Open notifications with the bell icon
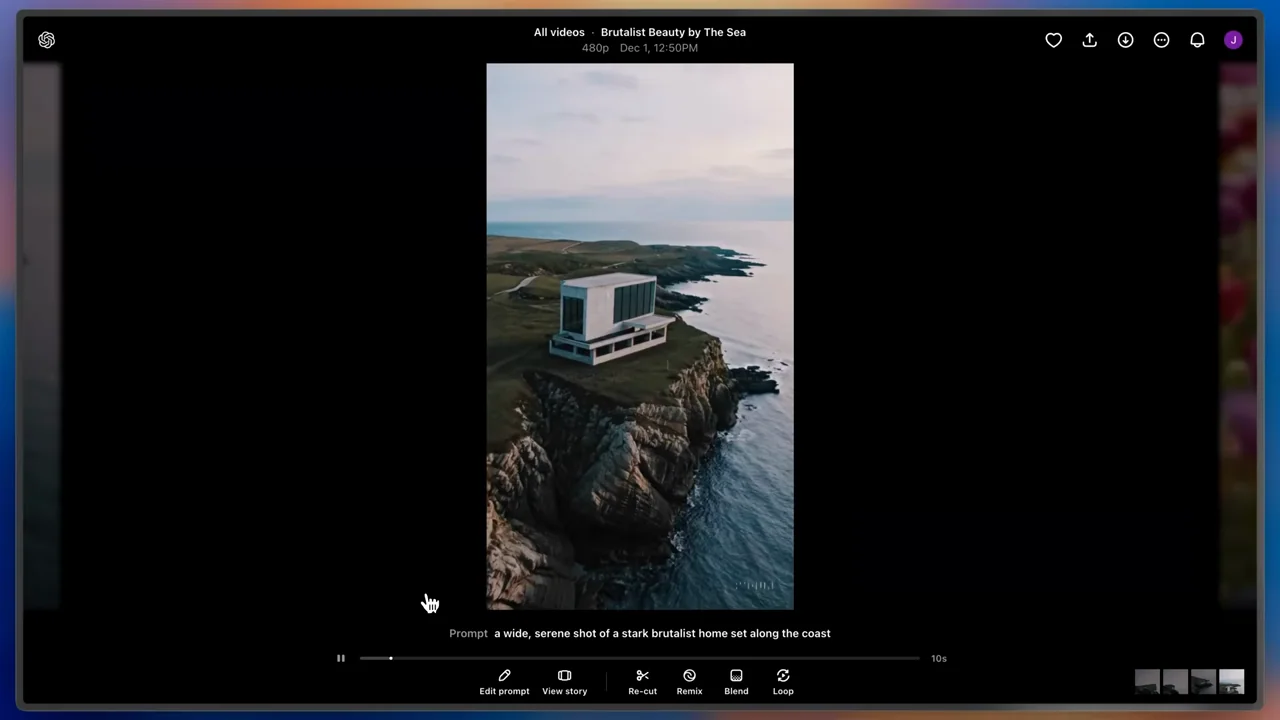Screen dimensions: 1280x720 (x=1197, y=40)
